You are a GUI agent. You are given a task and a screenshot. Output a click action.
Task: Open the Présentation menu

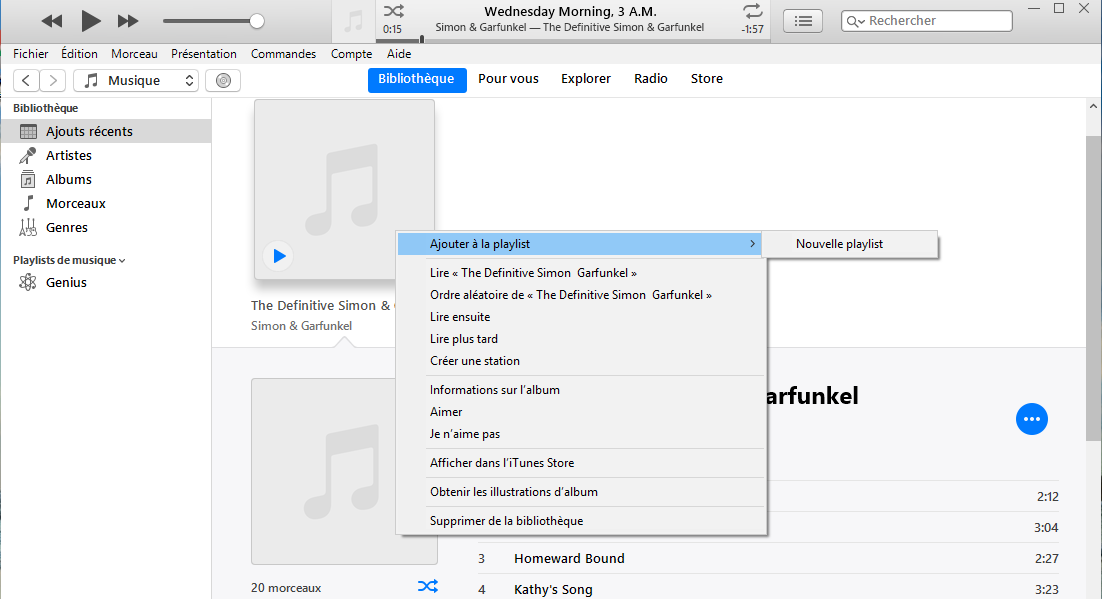[x=204, y=53]
